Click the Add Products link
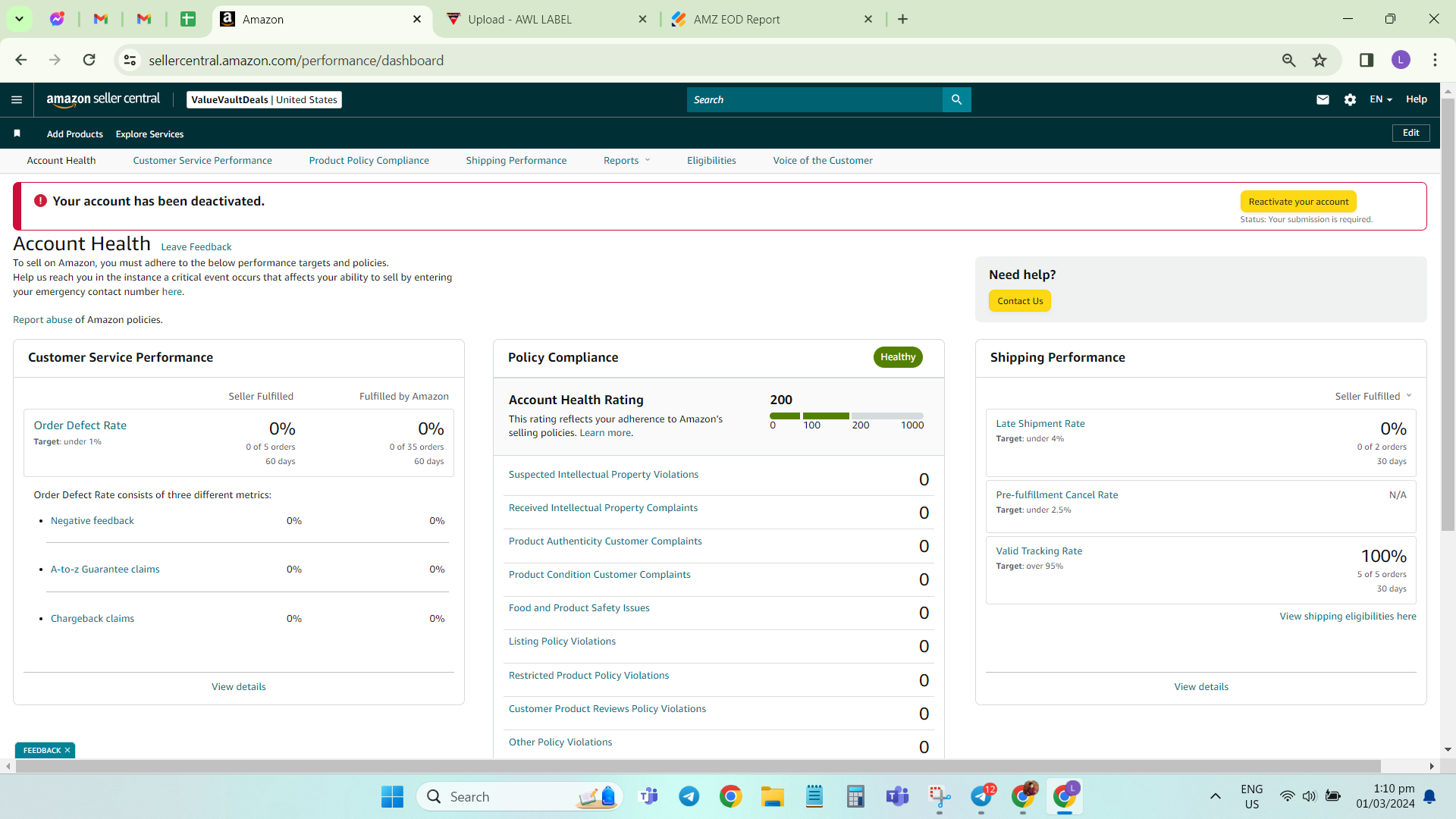This screenshot has width=1456, height=819. [x=75, y=134]
